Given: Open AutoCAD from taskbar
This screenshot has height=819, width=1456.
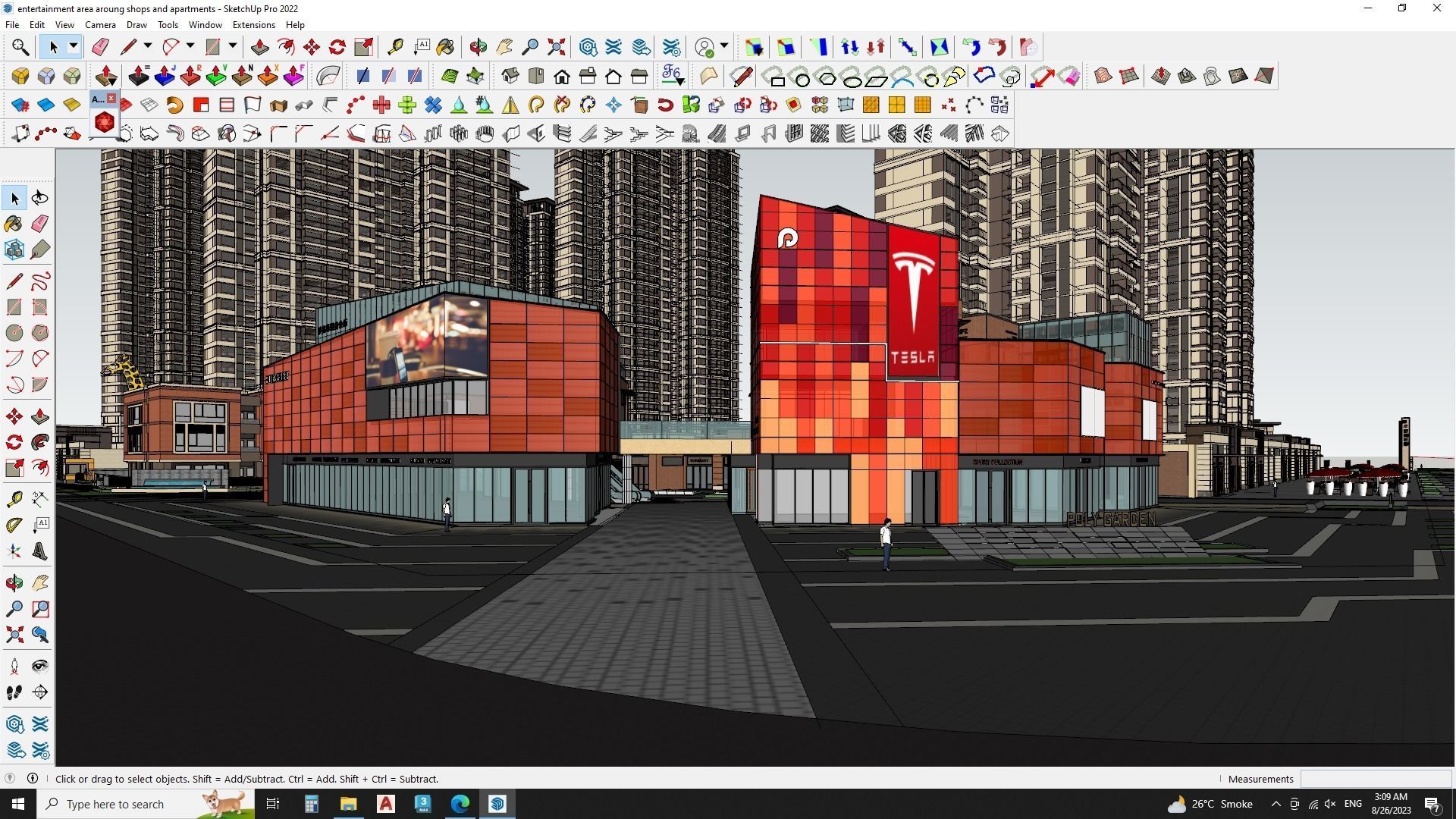Looking at the screenshot, I should click(x=386, y=804).
